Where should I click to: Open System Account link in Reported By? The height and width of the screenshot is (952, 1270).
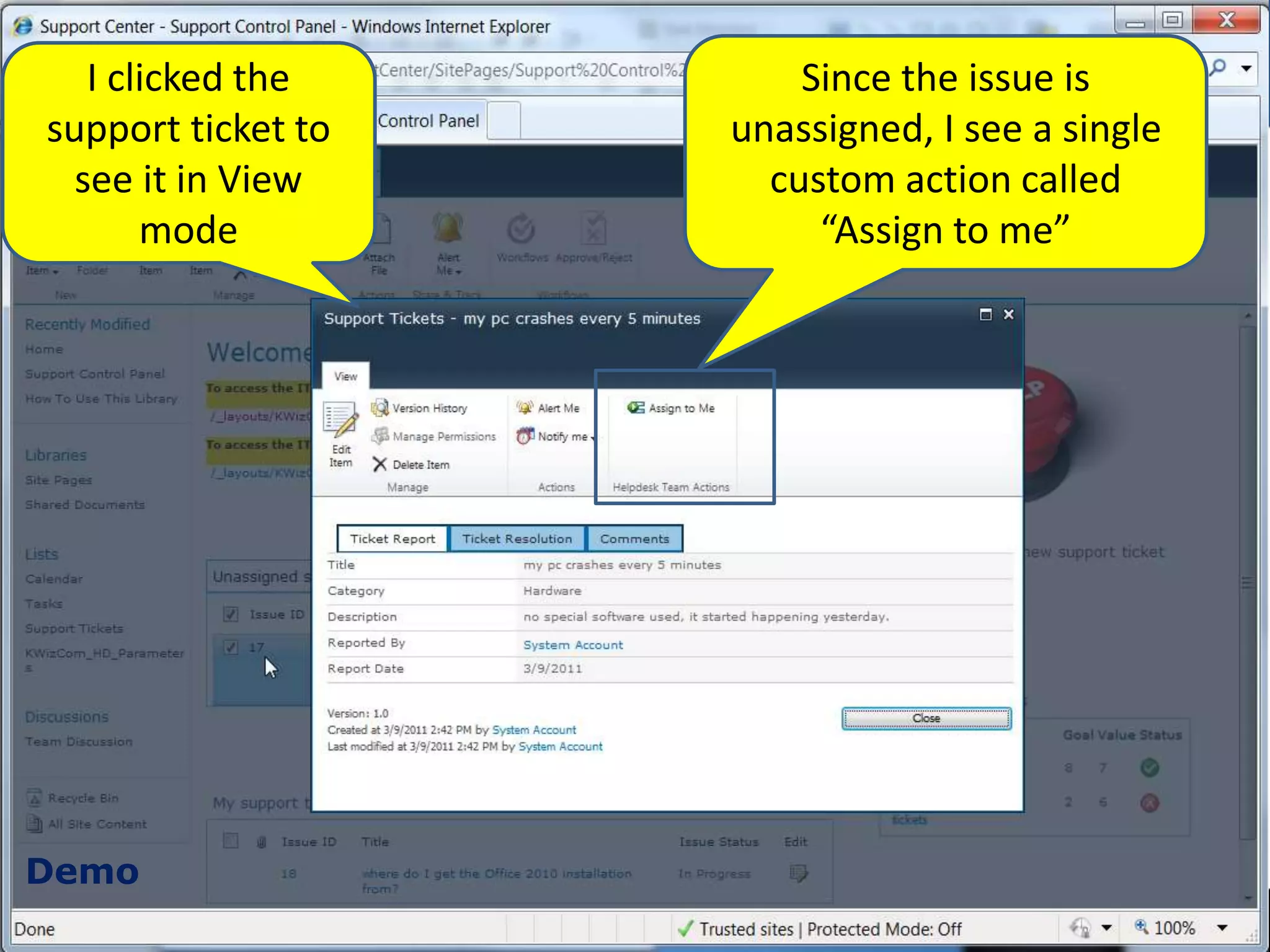tap(573, 645)
